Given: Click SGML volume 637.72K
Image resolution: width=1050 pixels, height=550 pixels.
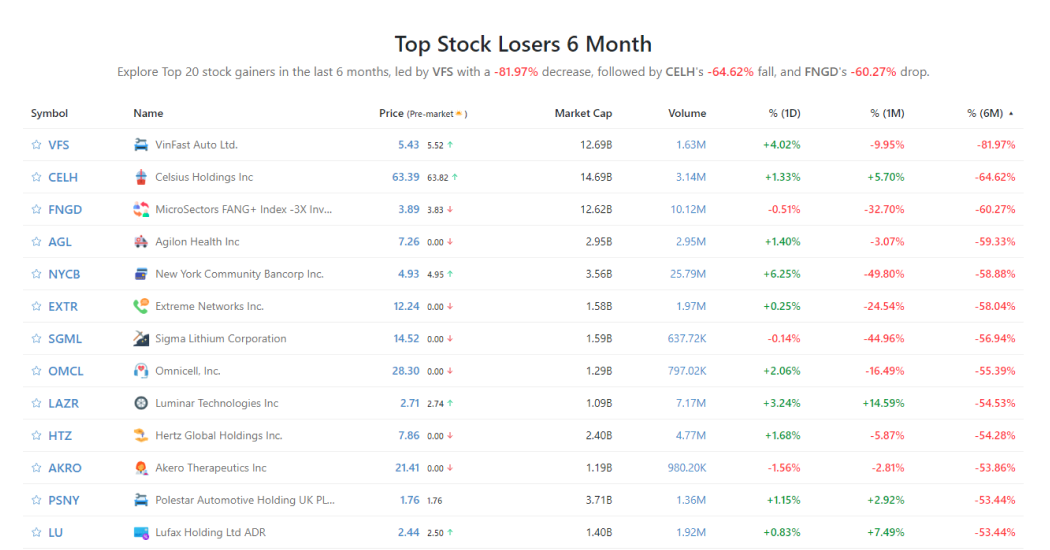Looking at the screenshot, I should (687, 338).
